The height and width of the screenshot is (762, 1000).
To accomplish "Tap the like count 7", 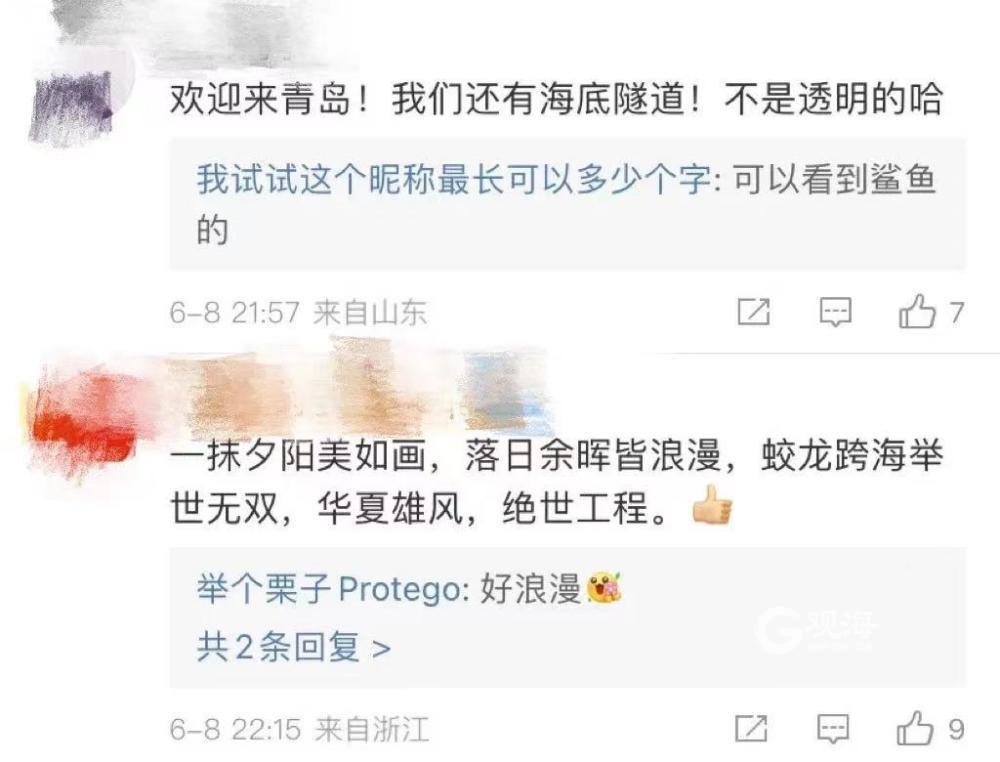I will (x=956, y=312).
